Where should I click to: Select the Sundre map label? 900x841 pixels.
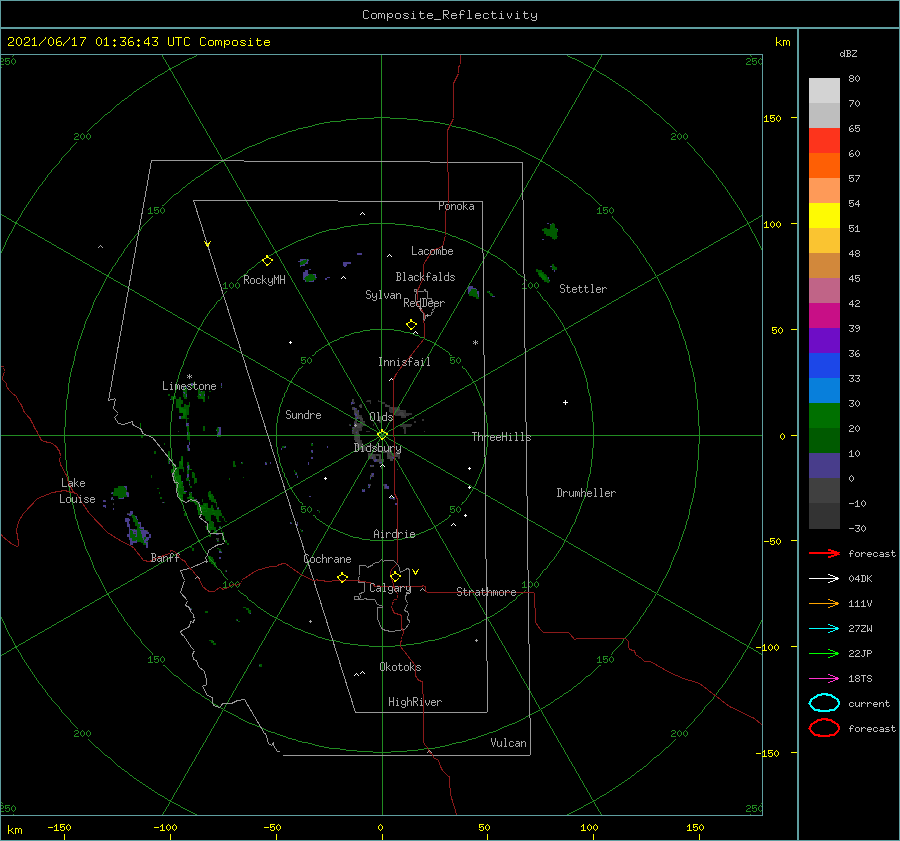click(303, 415)
